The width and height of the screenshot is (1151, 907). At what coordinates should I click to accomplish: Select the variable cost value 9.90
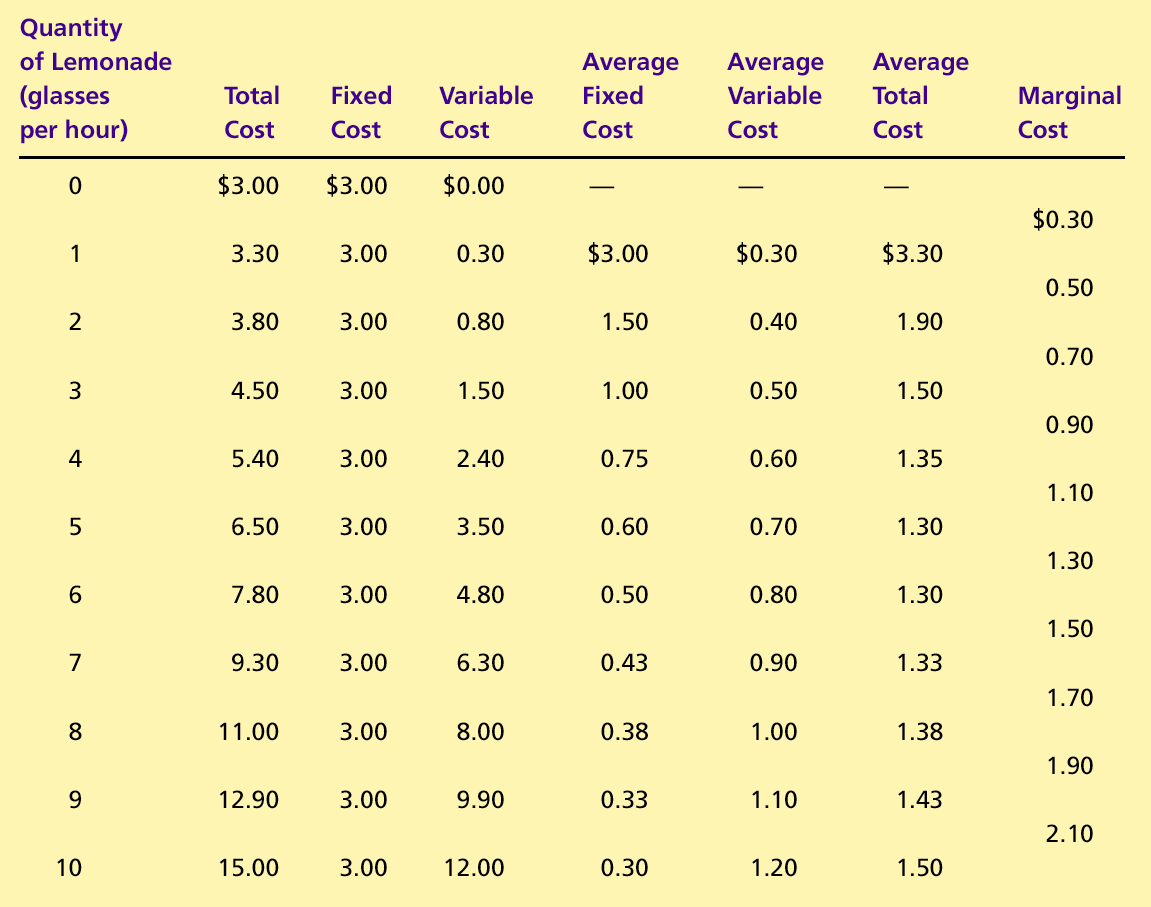pyautogui.click(x=481, y=799)
